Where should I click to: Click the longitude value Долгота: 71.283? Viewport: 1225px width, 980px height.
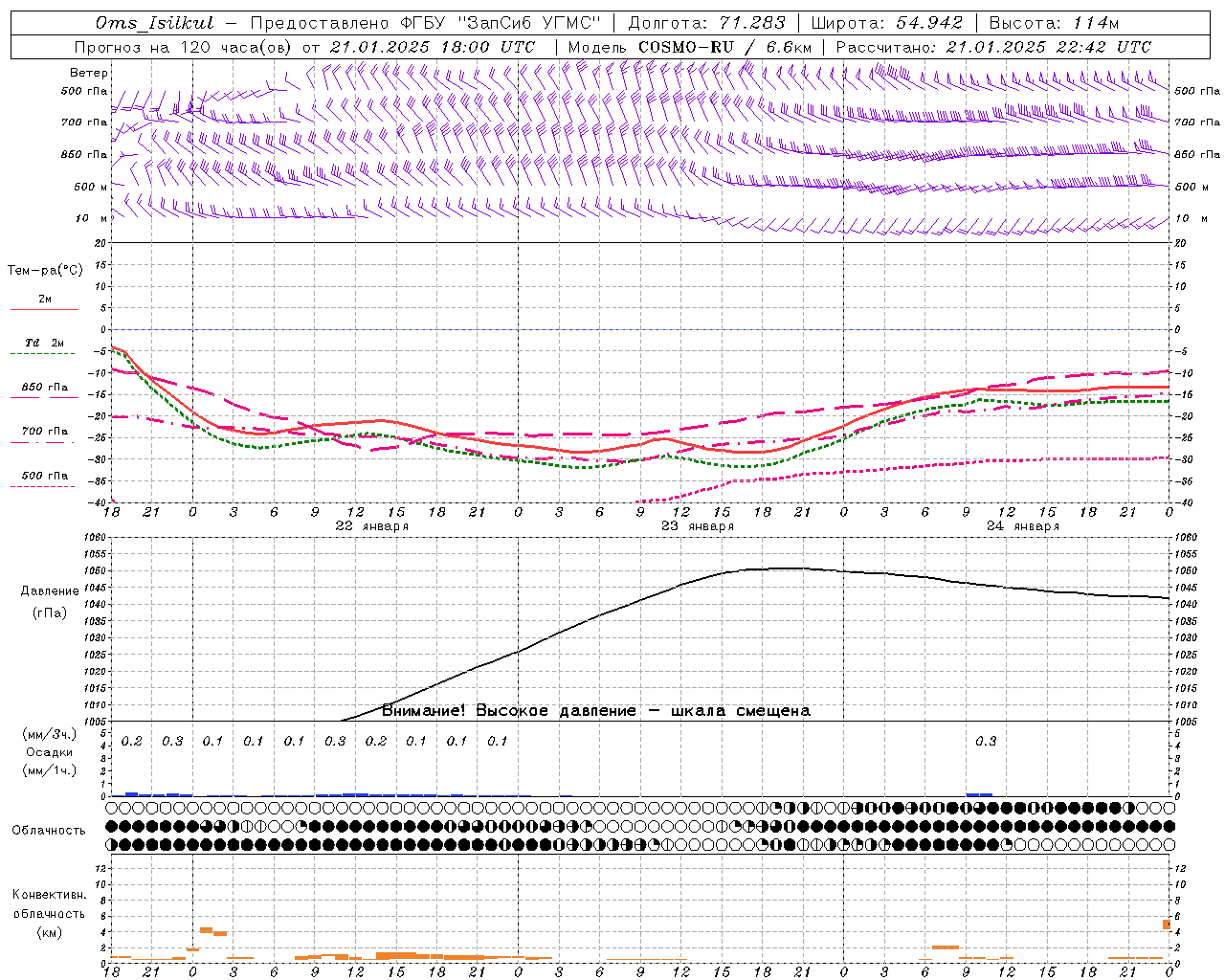click(706, 23)
